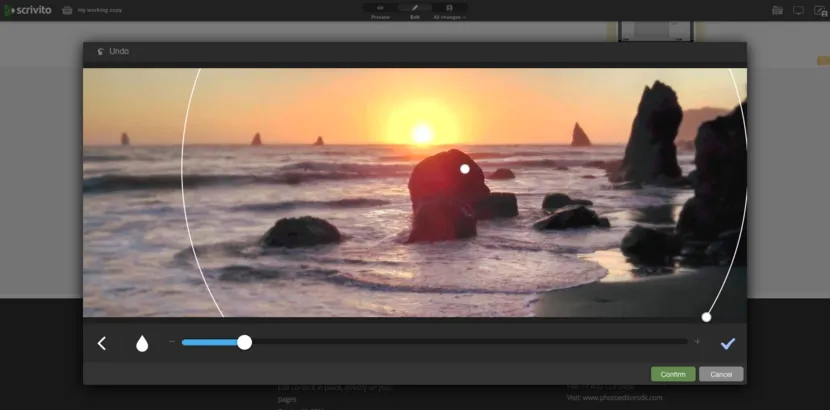Viewport: 830px width, 410px height.
Task: Apply changes with the blue checkmark
Action: pyautogui.click(x=728, y=344)
